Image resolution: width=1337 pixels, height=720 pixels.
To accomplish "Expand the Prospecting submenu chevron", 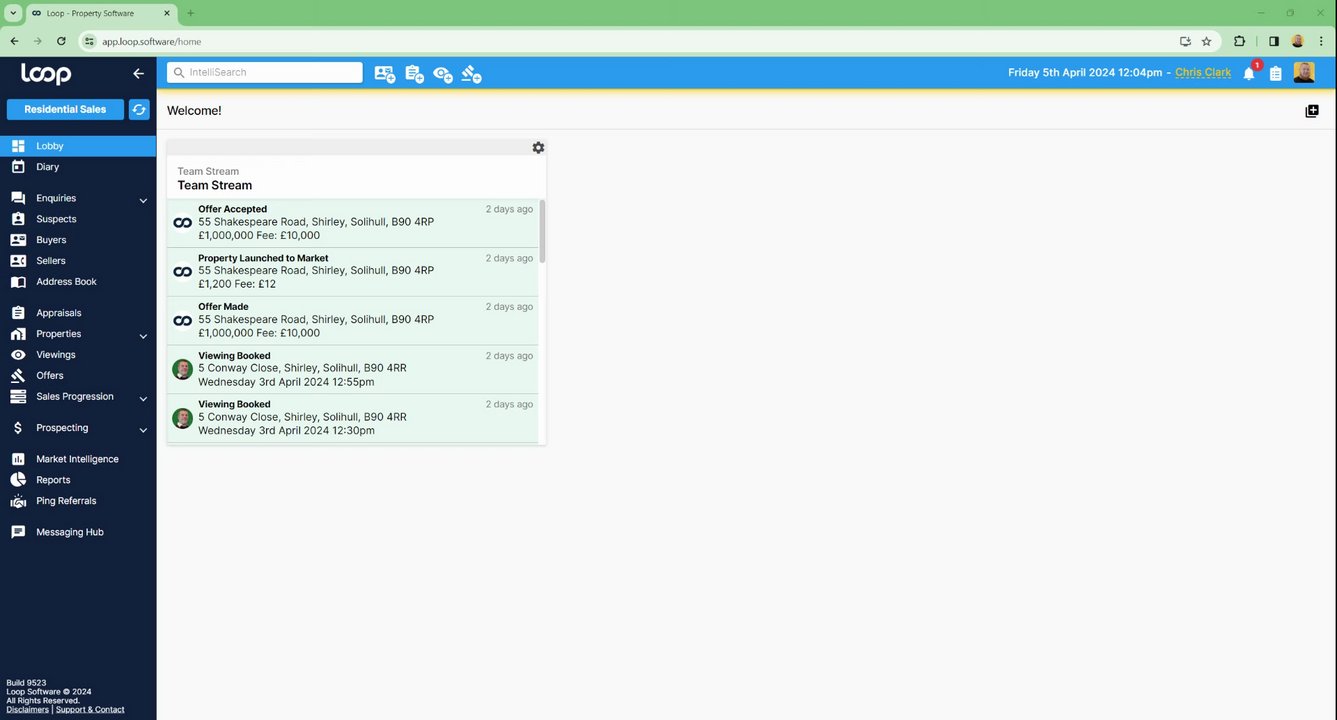I will tap(143, 430).
